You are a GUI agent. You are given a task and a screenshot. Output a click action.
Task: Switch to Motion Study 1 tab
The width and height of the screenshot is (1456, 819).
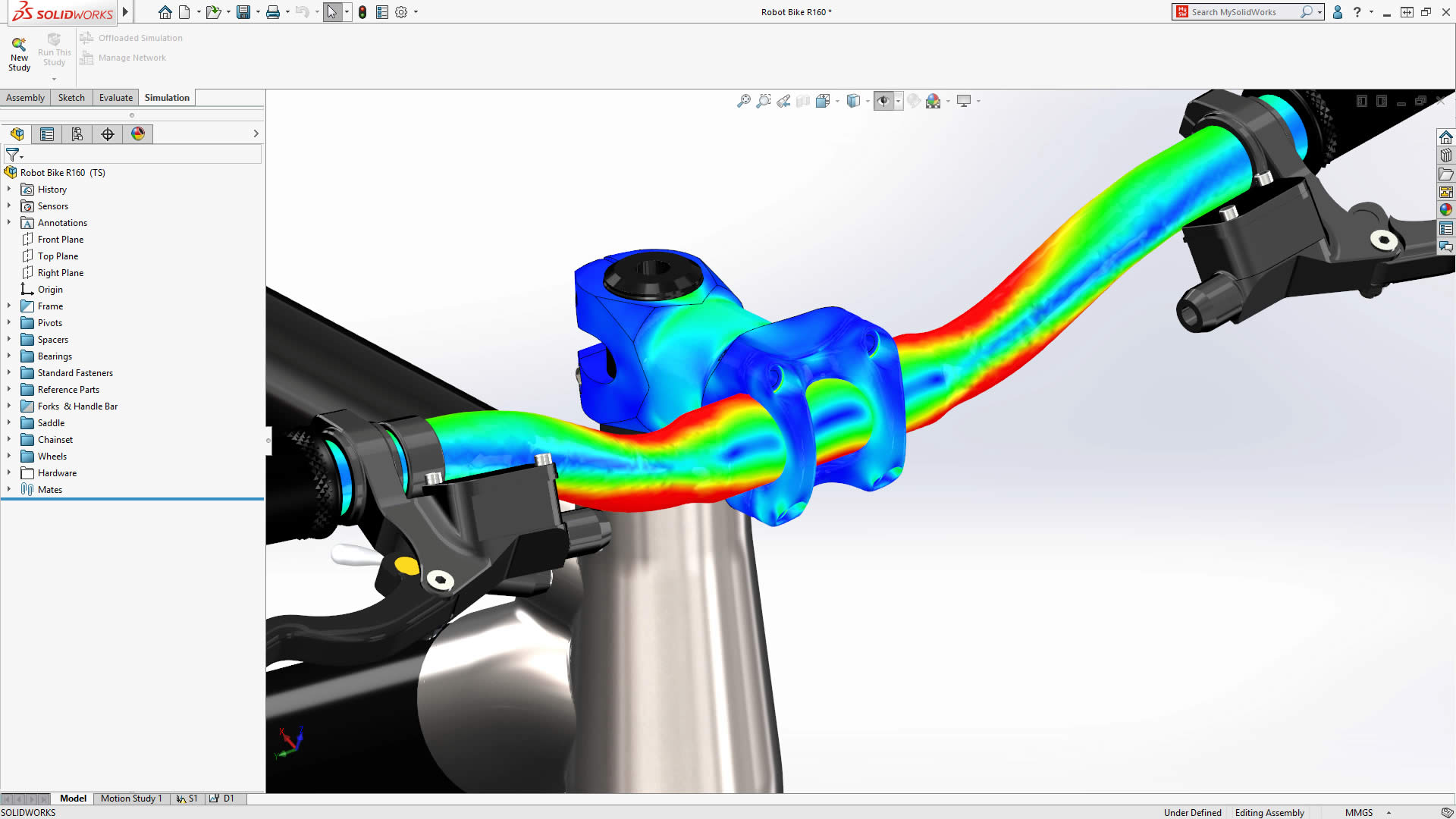[x=130, y=798]
